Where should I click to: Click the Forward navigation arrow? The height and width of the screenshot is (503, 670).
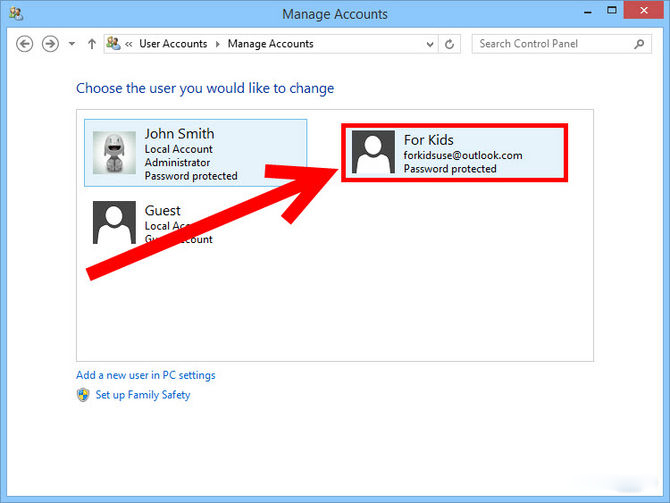[x=50, y=44]
